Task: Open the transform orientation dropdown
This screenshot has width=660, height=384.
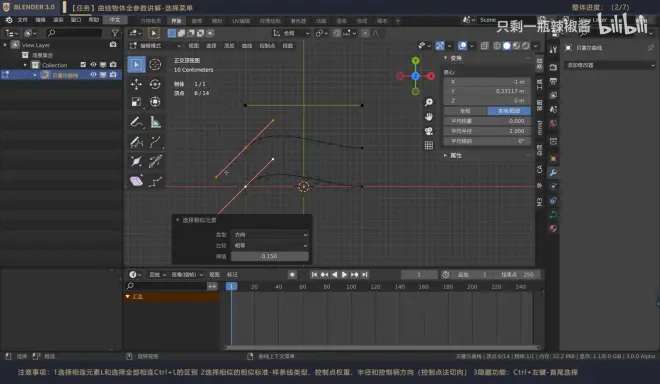Action: pyautogui.click(x=291, y=33)
